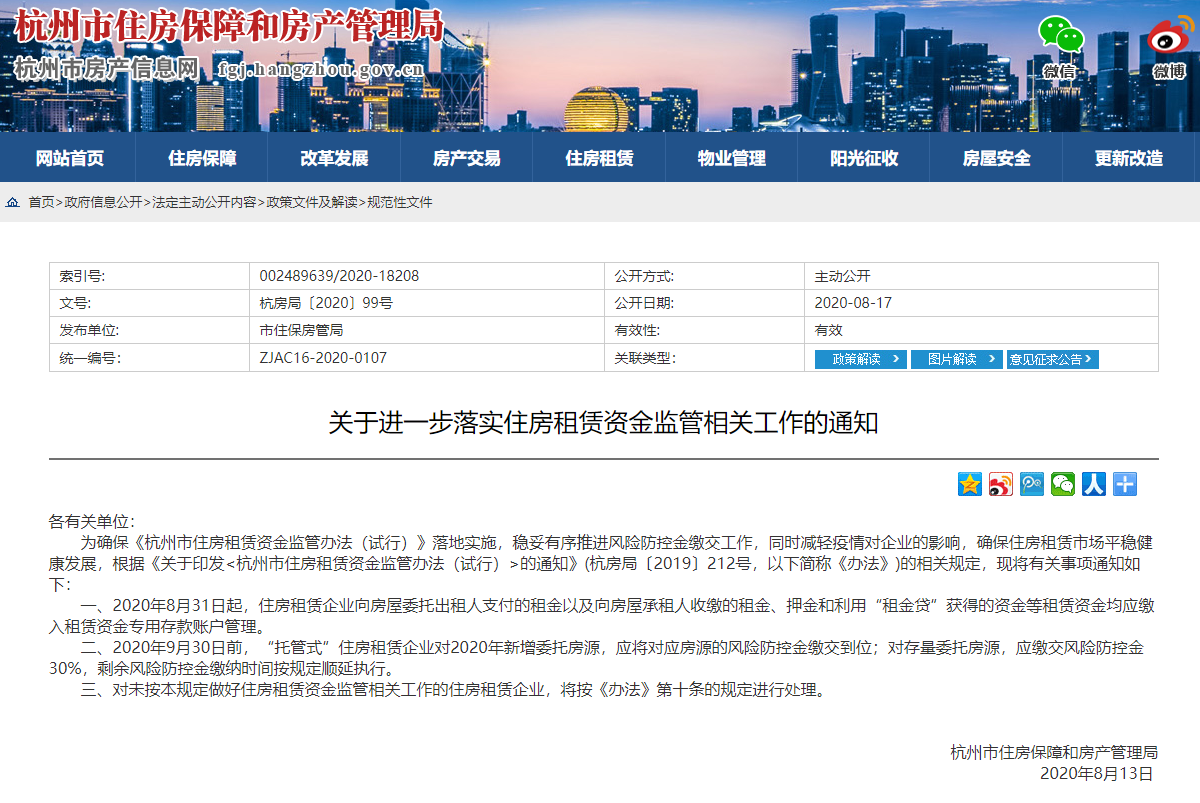Share article via green WeChat icon
Screen dimensions: 1200x803
[1063, 484]
